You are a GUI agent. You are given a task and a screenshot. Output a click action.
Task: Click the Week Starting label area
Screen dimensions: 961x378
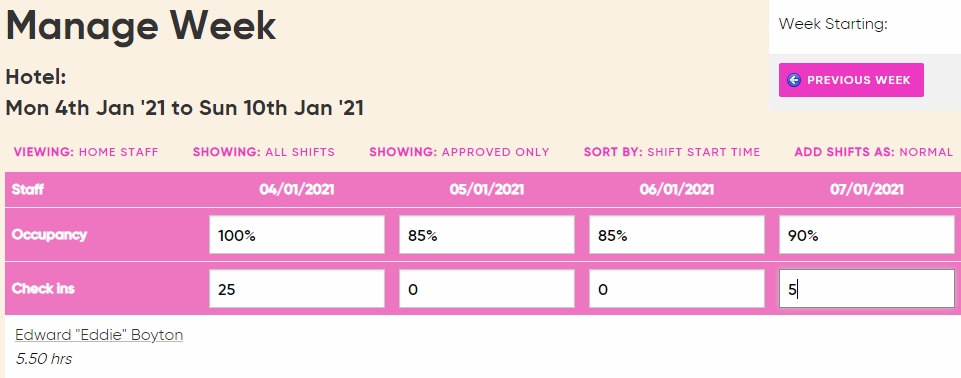[x=833, y=25]
